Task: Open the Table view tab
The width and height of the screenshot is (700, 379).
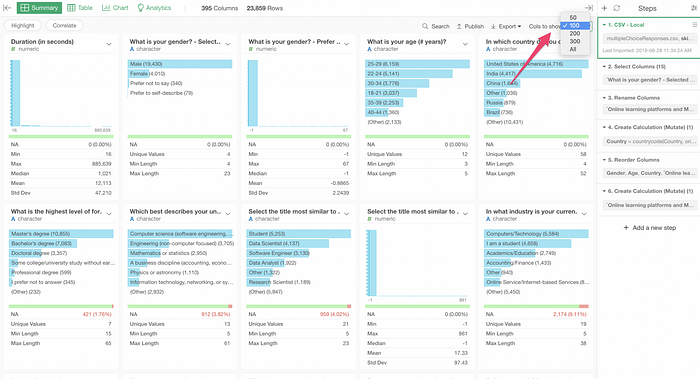Action: 80,8
